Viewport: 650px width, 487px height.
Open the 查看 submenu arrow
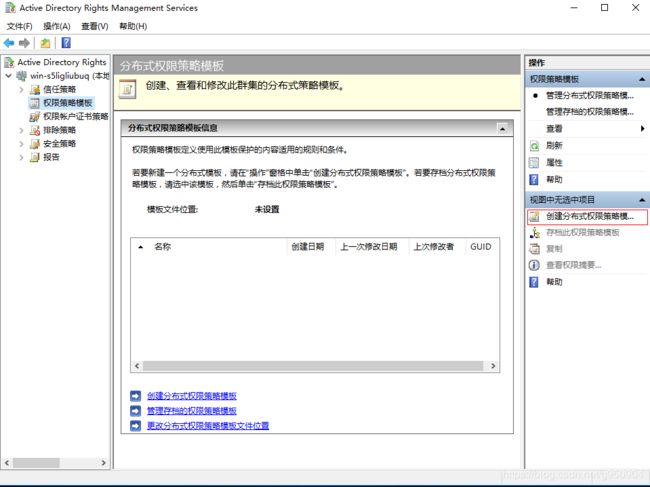tap(643, 128)
